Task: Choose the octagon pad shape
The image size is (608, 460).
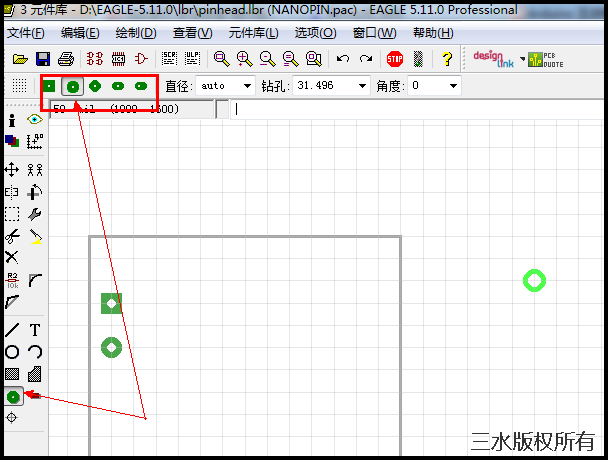Action: click(x=95, y=86)
